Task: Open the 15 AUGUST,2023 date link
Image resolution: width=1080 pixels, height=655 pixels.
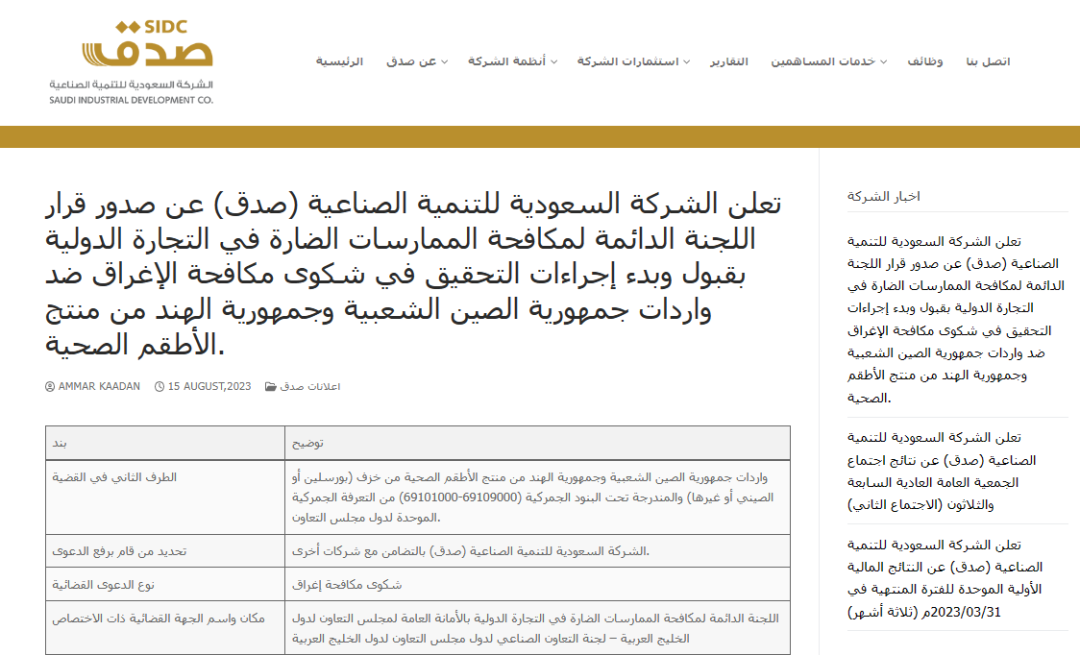Action: point(209,387)
